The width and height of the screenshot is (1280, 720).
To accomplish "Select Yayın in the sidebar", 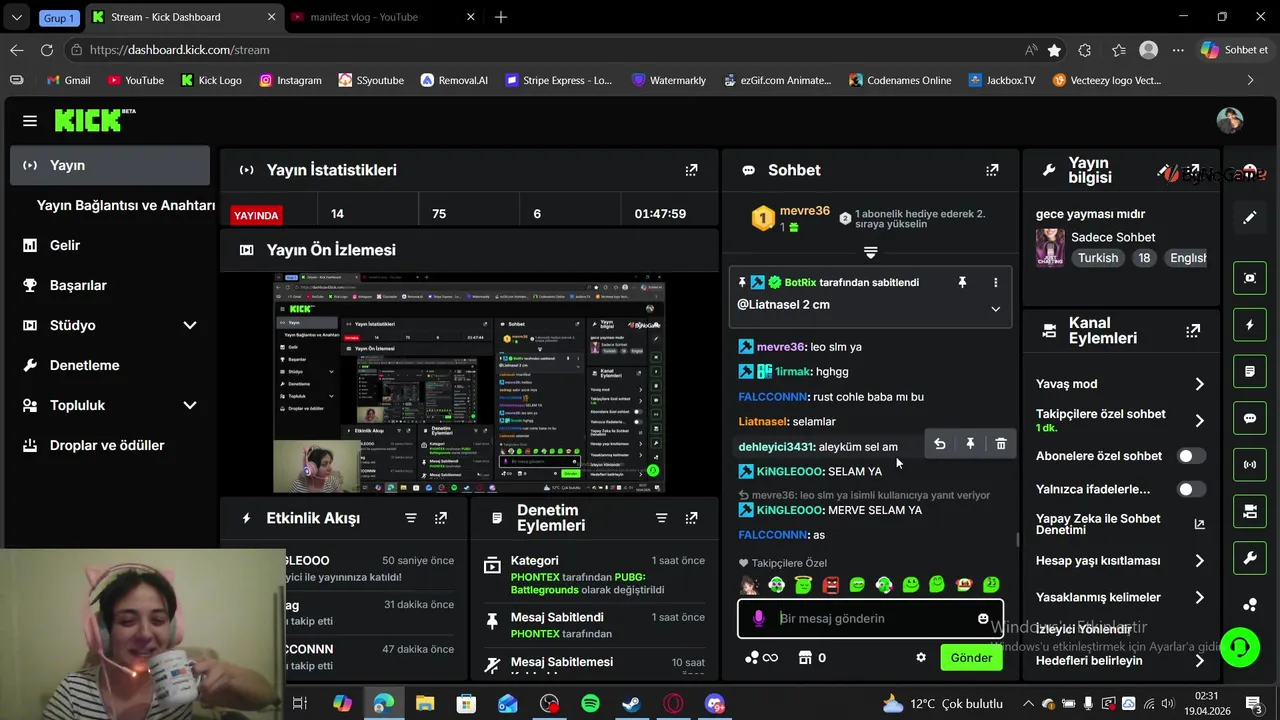I will point(110,165).
